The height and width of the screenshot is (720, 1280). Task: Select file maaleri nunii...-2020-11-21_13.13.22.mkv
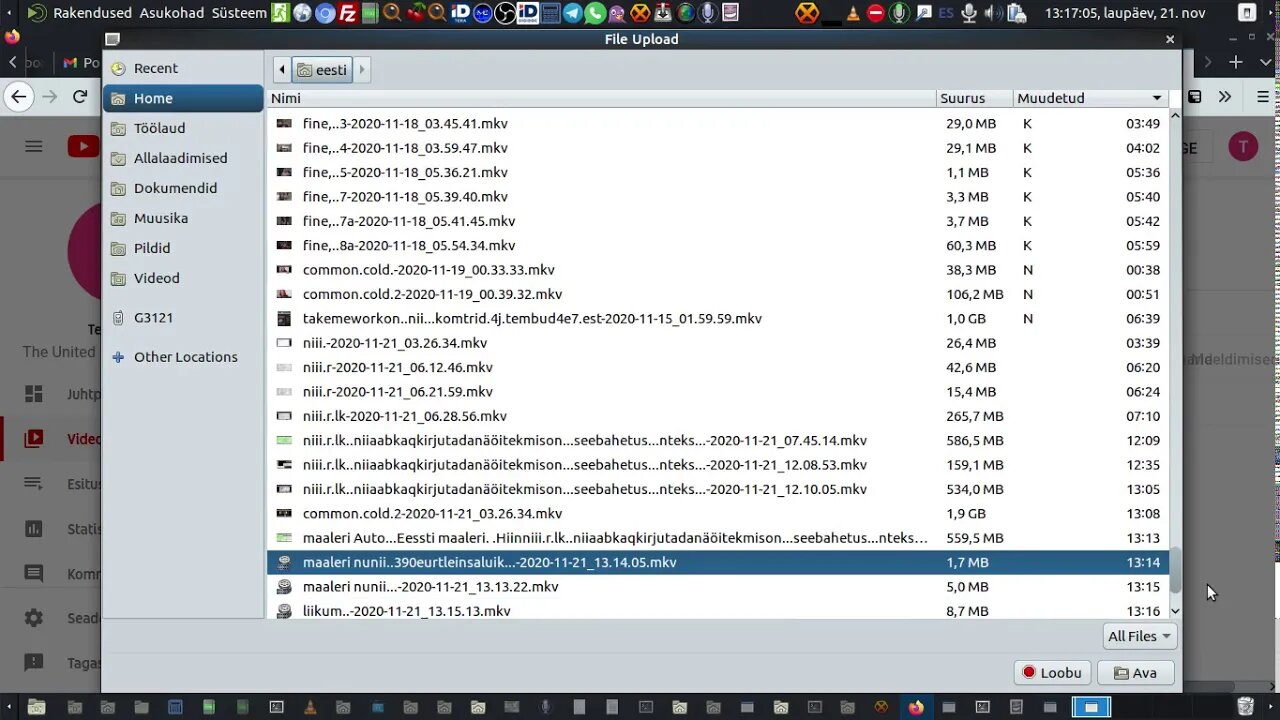pyautogui.click(x=717, y=587)
